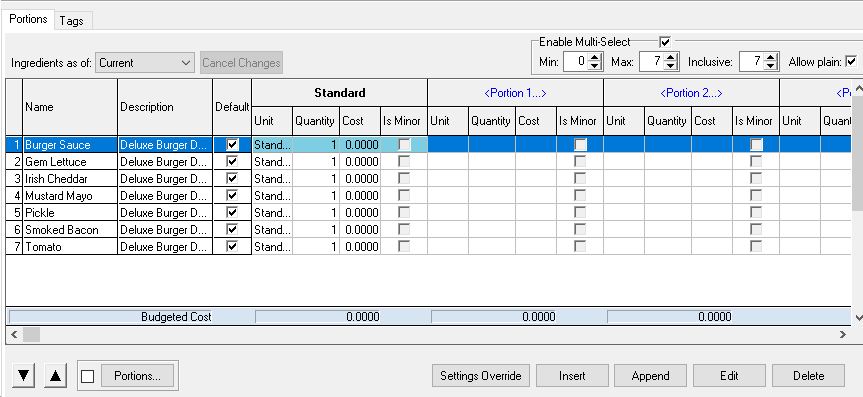The height and width of the screenshot is (397, 863).
Task: Increase the Max spinner value
Action: click(x=670, y=58)
